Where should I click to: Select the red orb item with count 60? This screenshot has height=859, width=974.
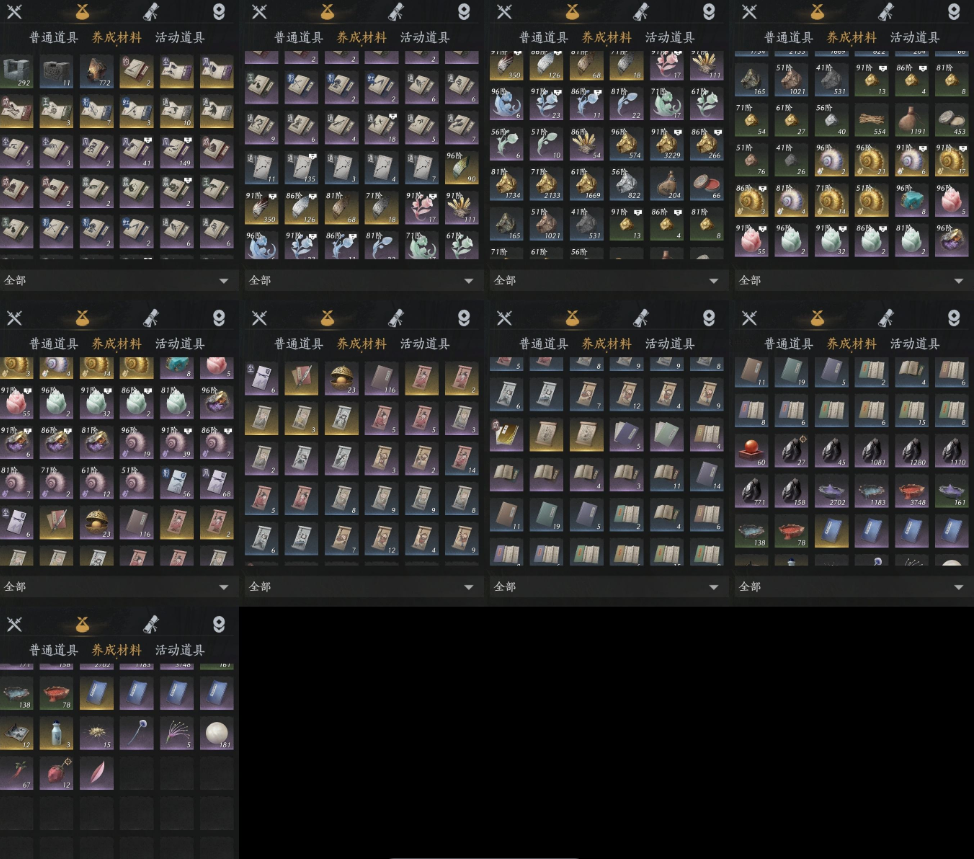pos(752,452)
